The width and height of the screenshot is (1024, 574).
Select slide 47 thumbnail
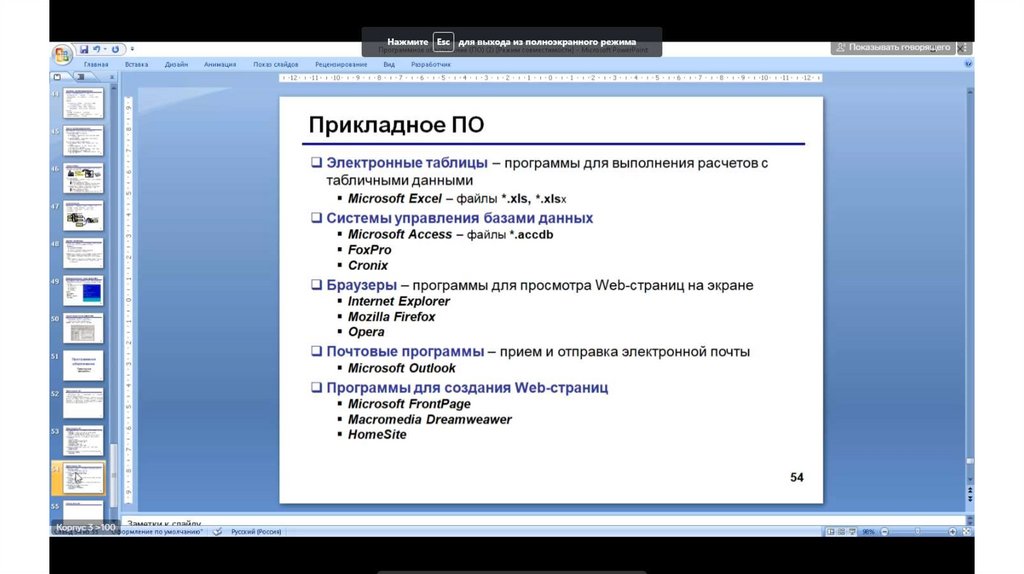tap(83, 215)
